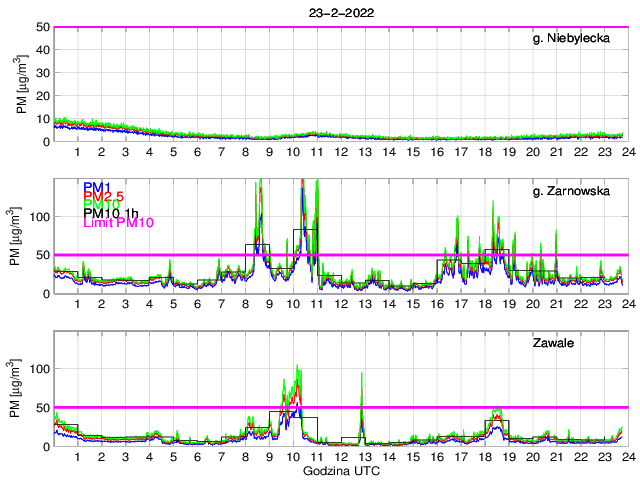
Task: Click hour 1 on the Zarnowska x-axis
Action: point(78,304)
